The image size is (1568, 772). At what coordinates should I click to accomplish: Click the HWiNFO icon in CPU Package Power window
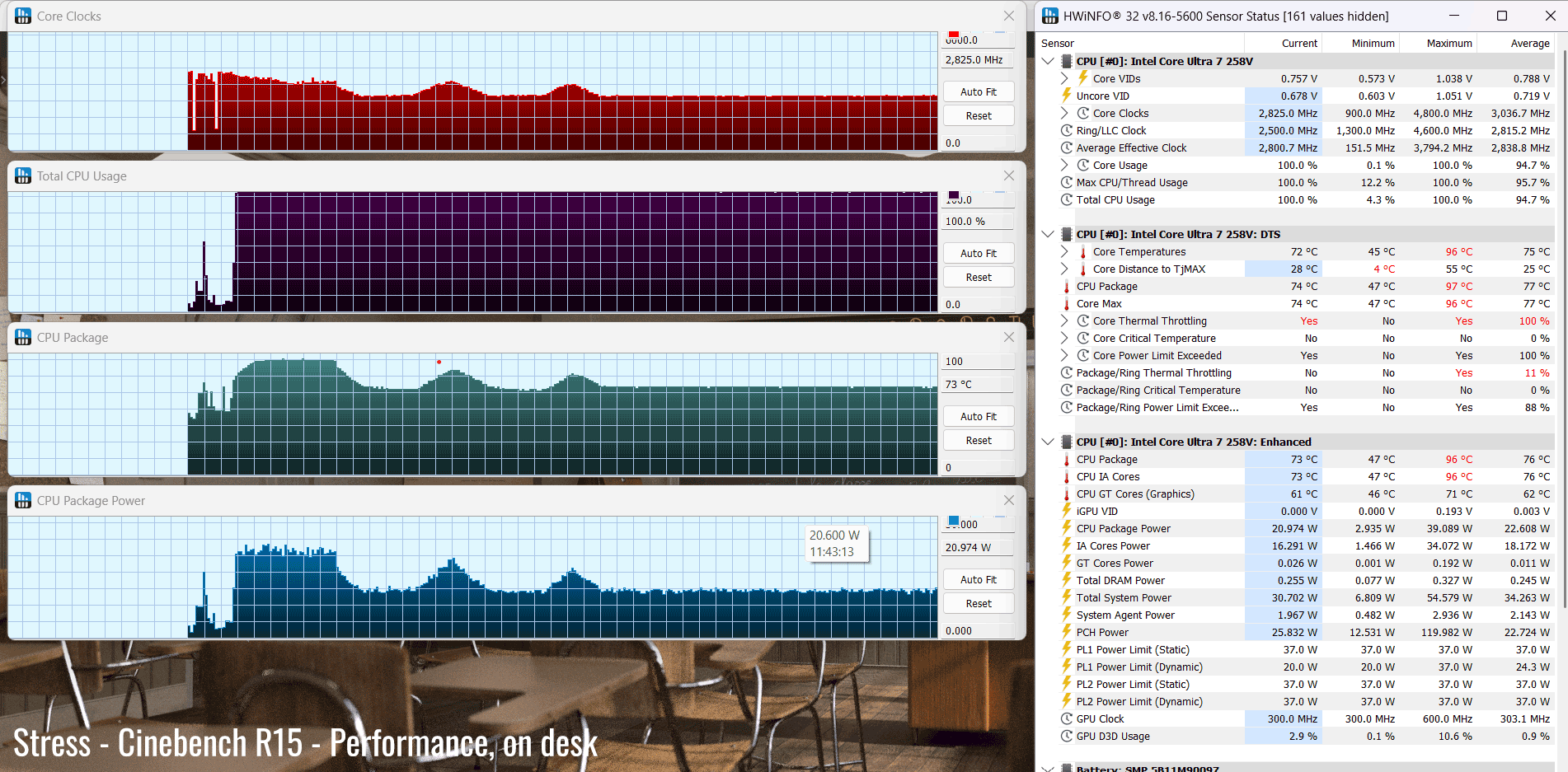pyautogui.click(x=23, y=500)
